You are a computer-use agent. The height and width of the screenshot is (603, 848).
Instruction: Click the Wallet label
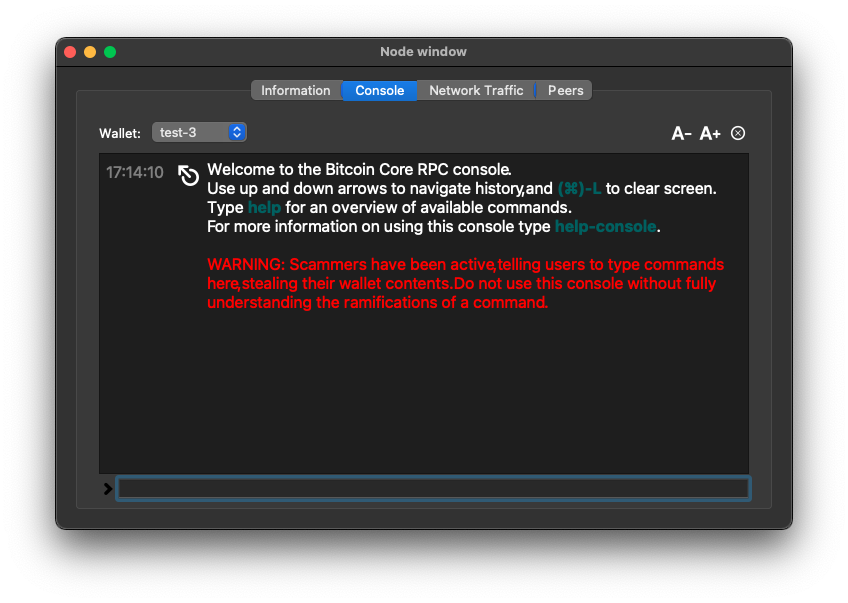[x=119, y=132]
